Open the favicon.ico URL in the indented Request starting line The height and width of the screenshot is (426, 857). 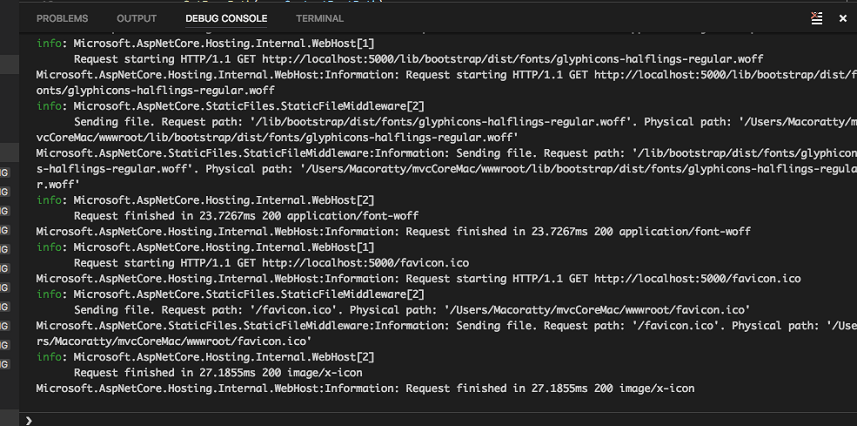(365, 263)
